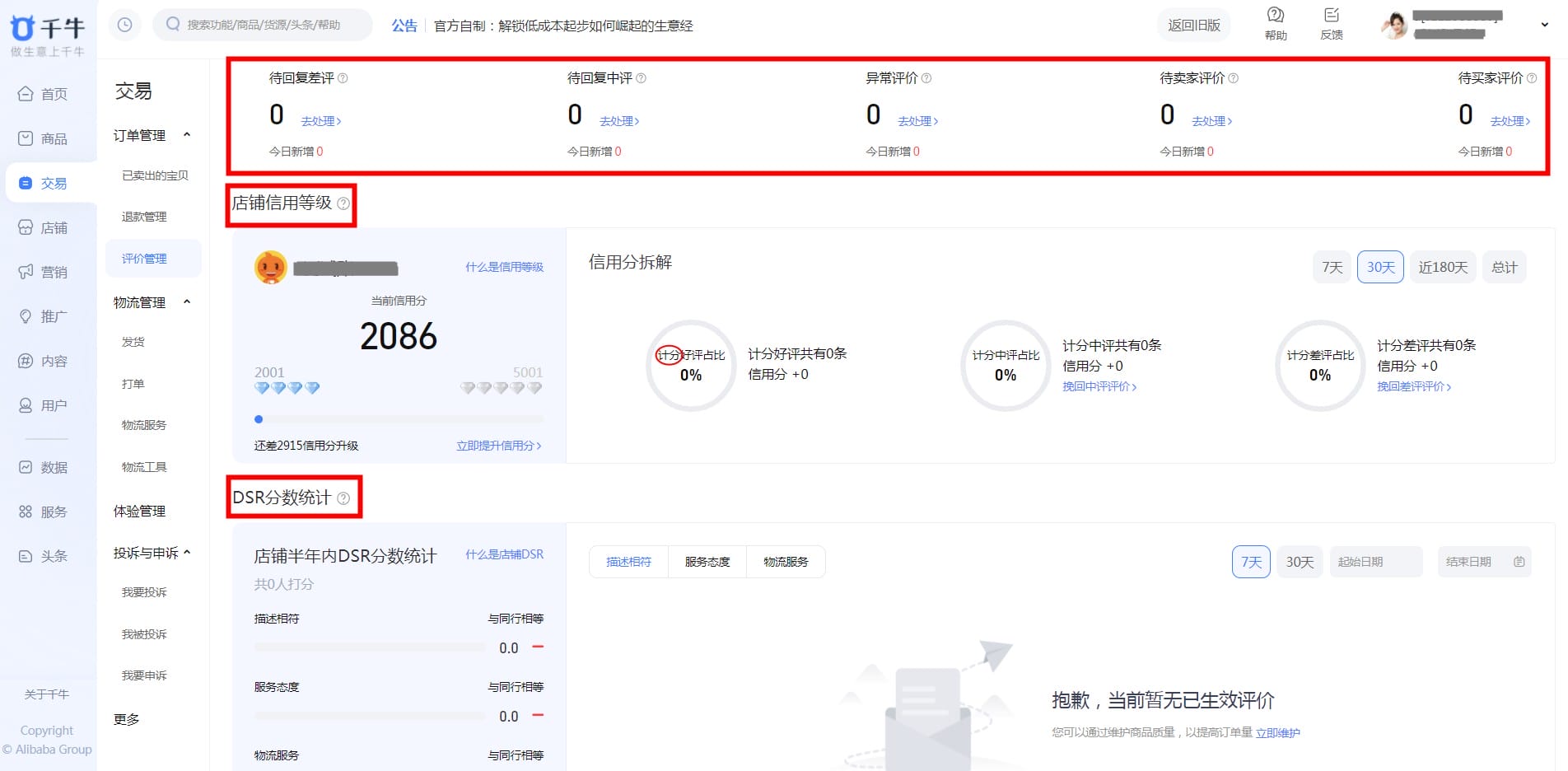Select the 营销 megaphone icon
This screenshot has width=1568, height=771.
coord(49,272)
